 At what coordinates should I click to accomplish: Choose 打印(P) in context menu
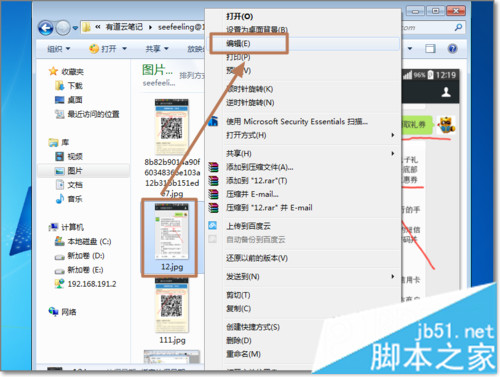pos(238,57)
